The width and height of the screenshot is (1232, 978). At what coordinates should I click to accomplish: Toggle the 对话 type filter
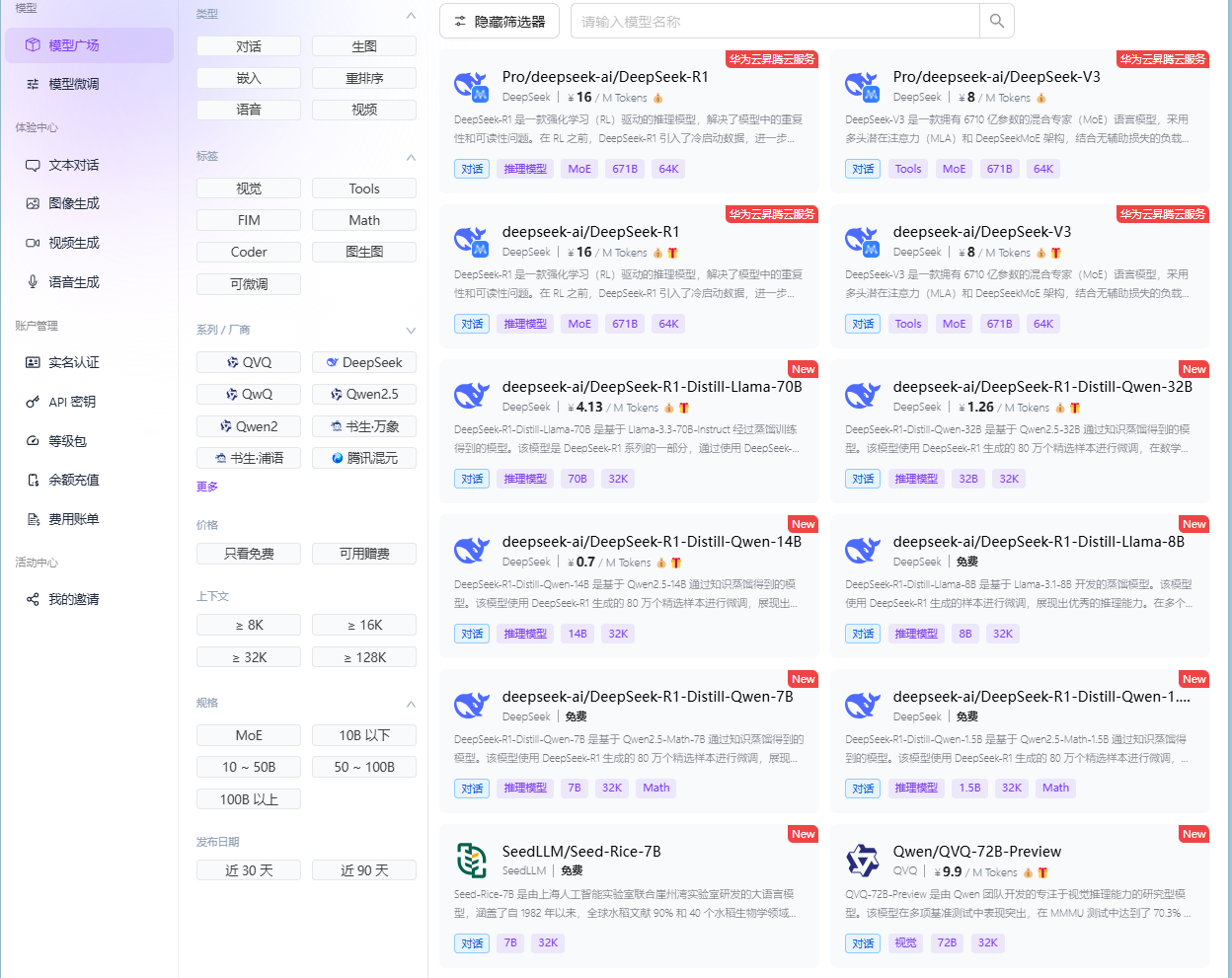(249, 46)
